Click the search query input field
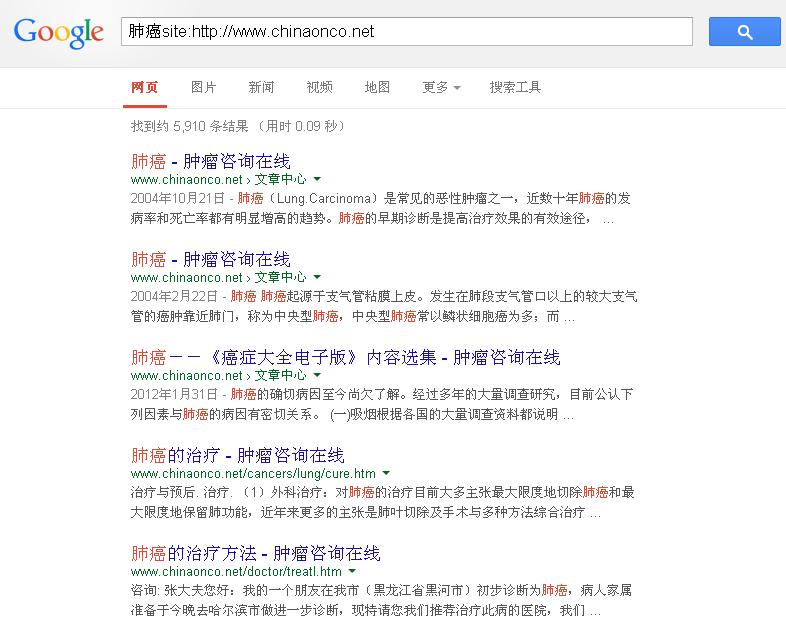 tap(407, 32)
